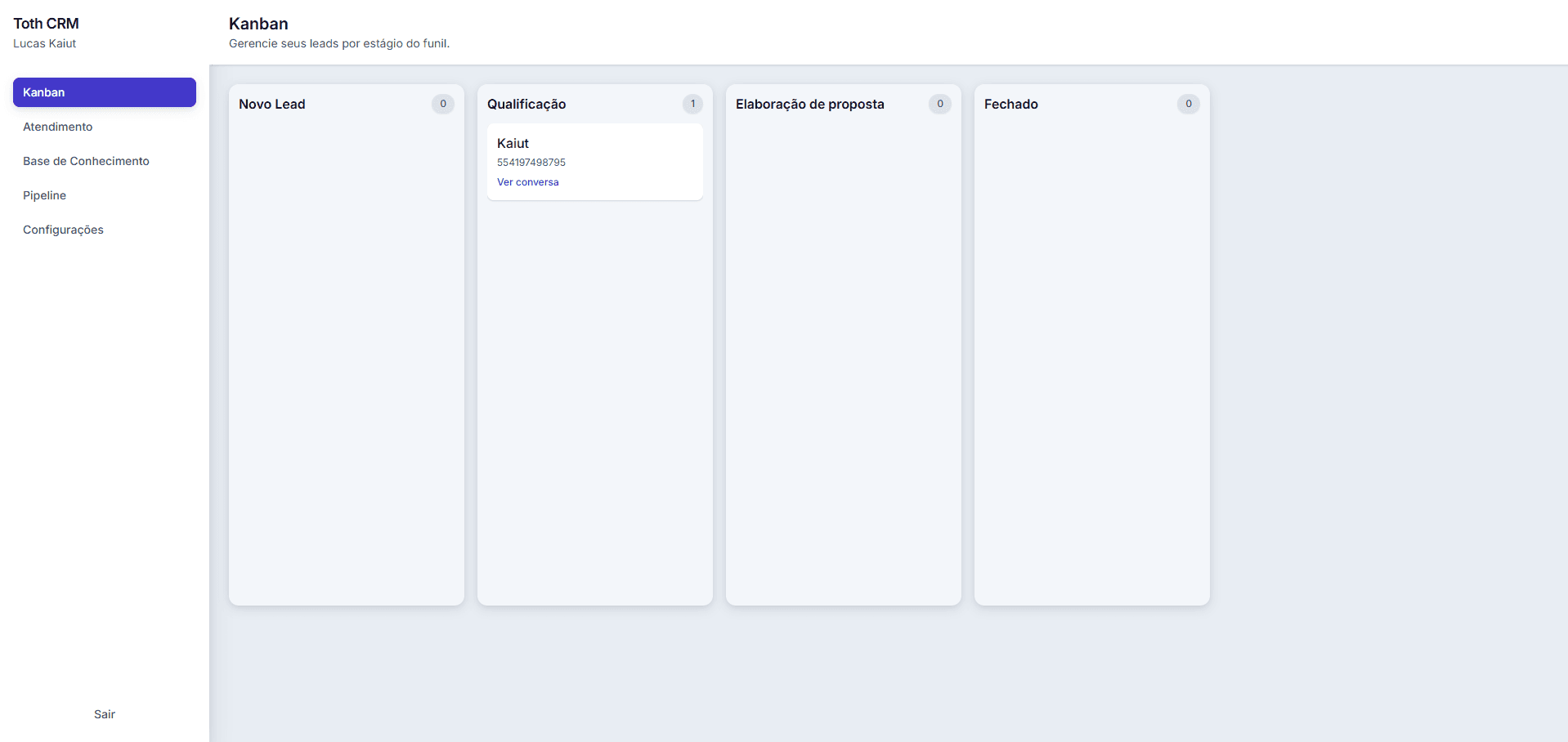
Task: Click the Qualificação count badge
Action: [x=692, y=104]
